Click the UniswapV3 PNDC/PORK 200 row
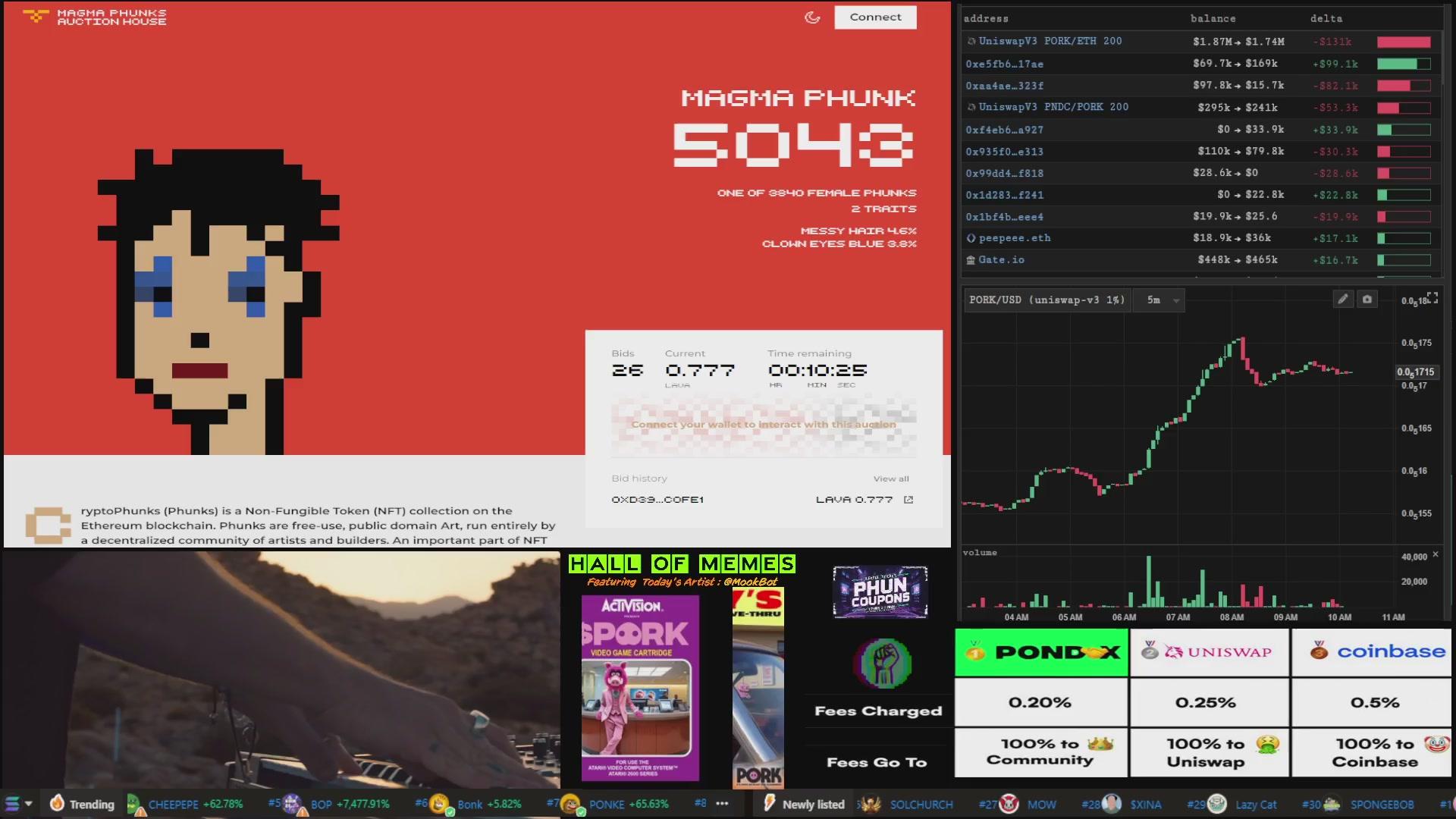Viewport: 1456px width, 819px height. click(x=1200, y=107)
